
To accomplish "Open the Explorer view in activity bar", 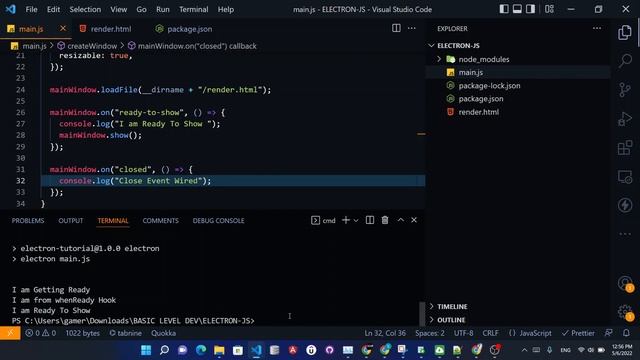I will coord(624,33).
